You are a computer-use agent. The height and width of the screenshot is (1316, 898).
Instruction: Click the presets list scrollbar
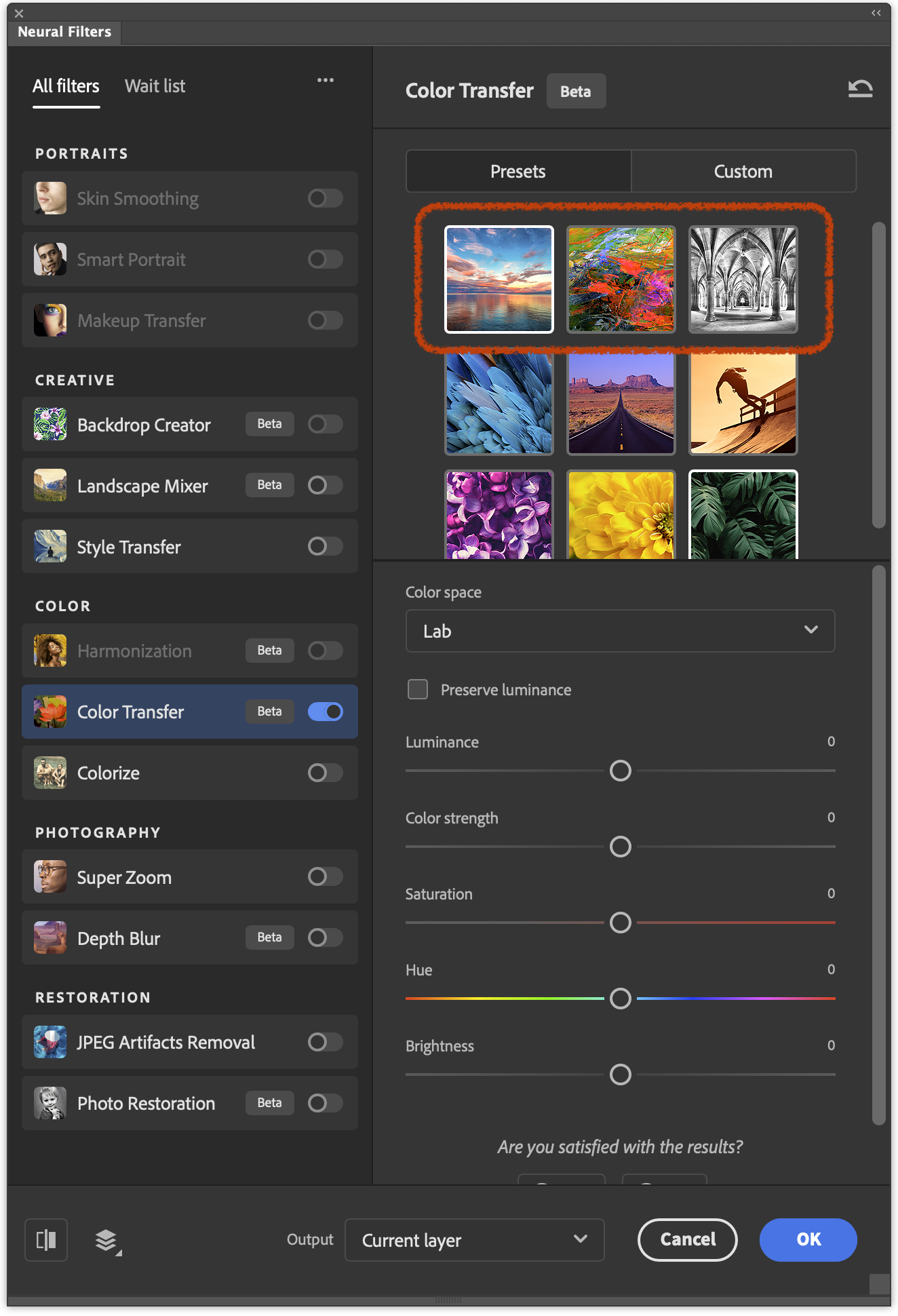[x=879, y=374]
